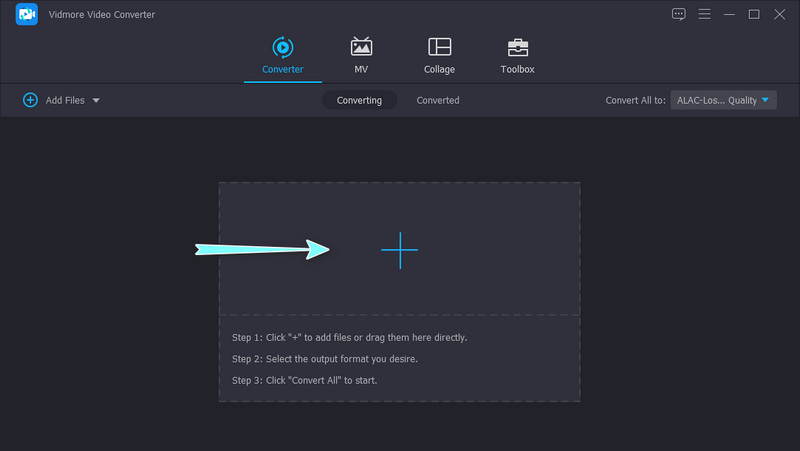Click the circled plus beside Add Files

point(30,100)
